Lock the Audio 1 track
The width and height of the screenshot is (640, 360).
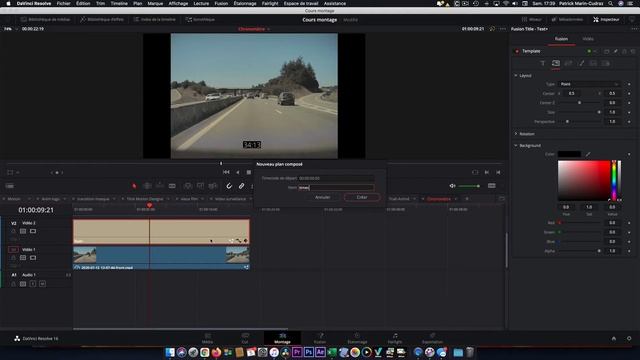(13, 284)
